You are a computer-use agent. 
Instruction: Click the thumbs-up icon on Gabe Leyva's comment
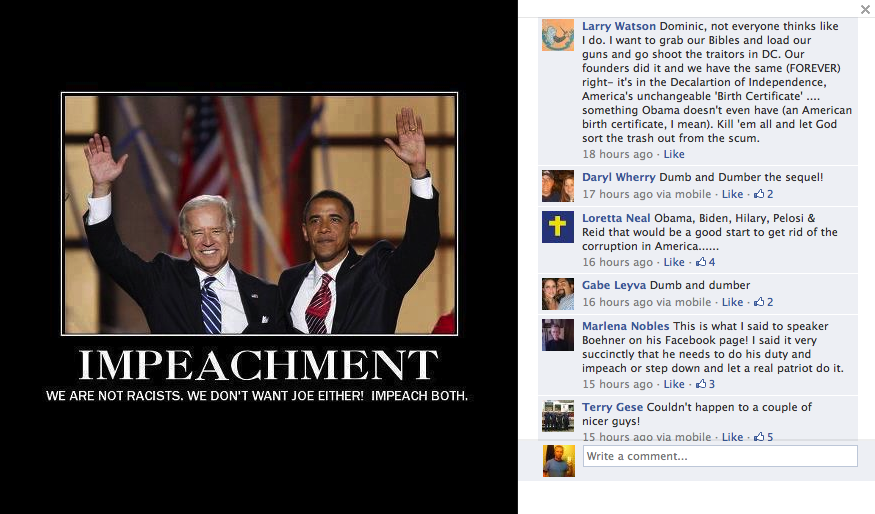pyautogui.click(x=759, y=301)
